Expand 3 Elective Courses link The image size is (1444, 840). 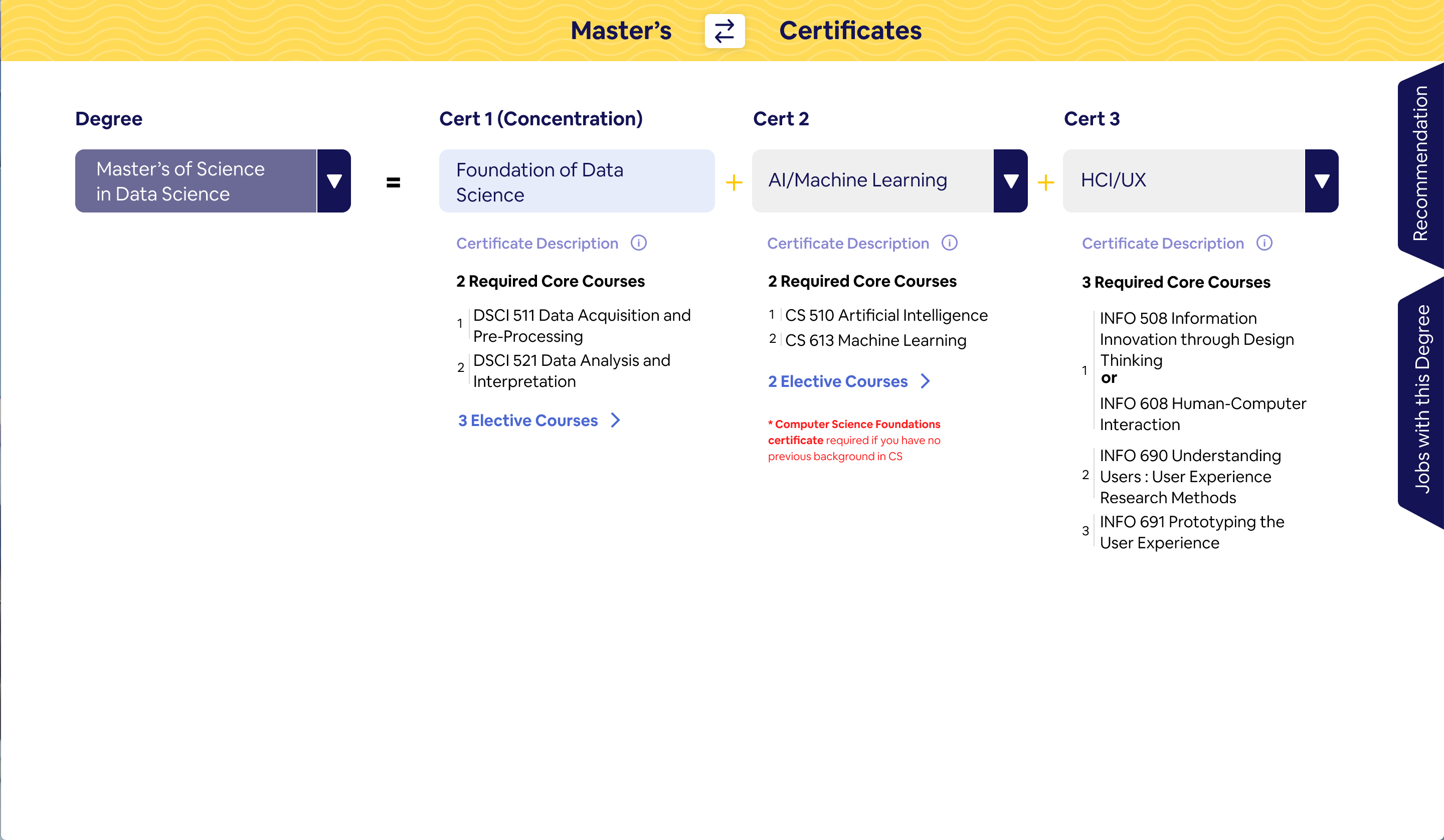coord(528,421)
